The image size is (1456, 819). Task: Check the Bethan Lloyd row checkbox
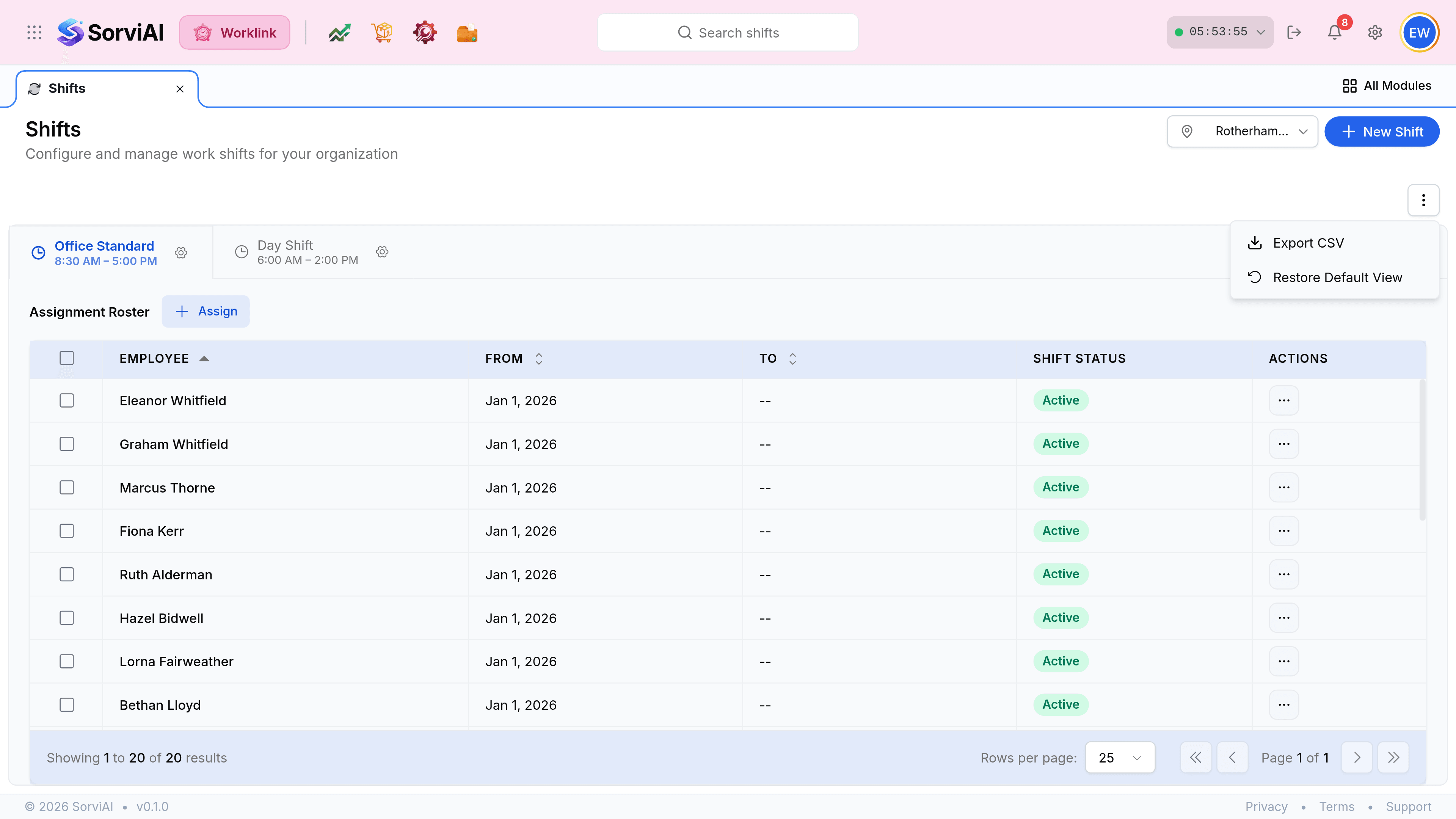click(67, 705)
